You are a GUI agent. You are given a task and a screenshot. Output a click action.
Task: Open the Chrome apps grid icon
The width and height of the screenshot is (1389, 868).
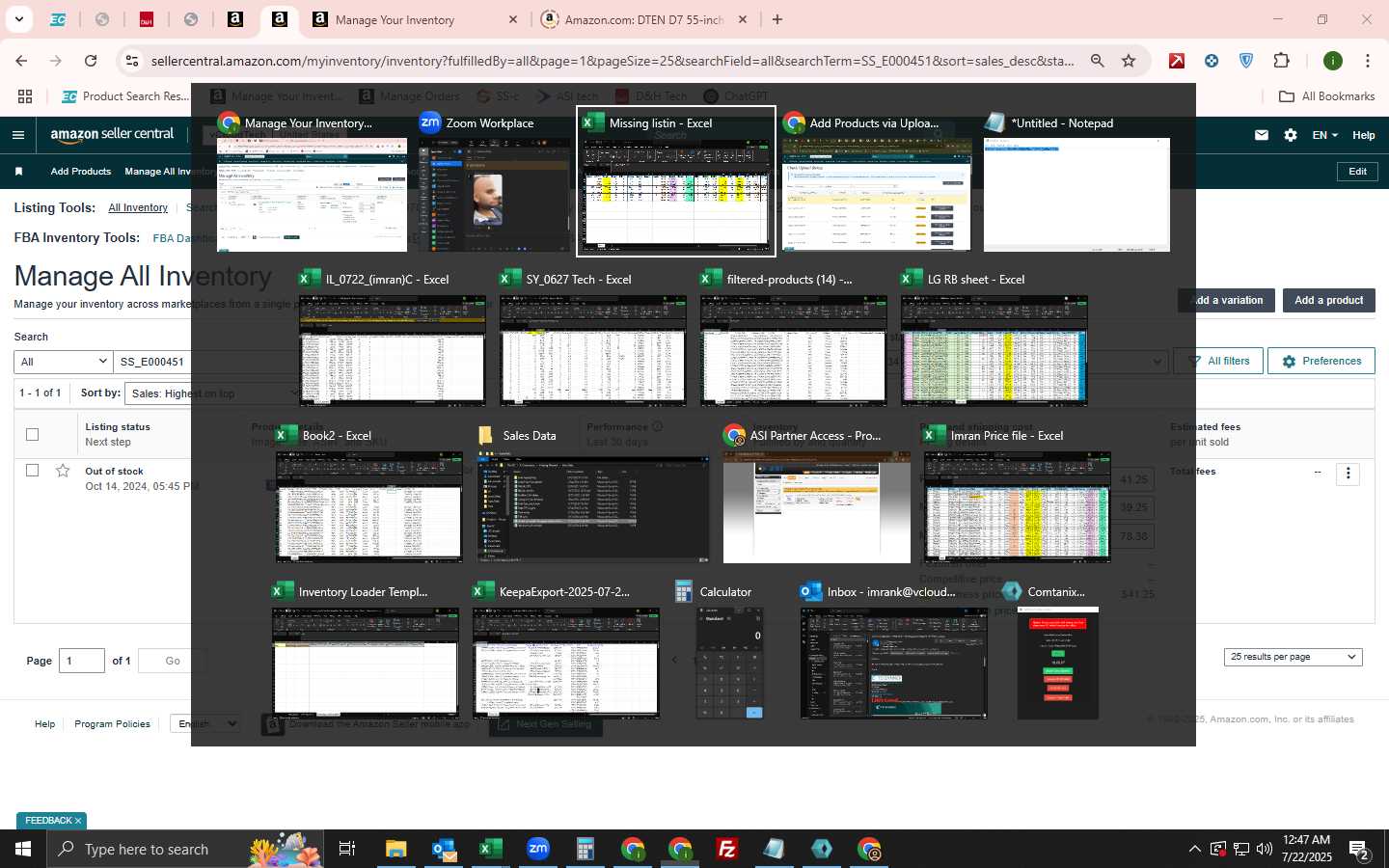point(25,96)
